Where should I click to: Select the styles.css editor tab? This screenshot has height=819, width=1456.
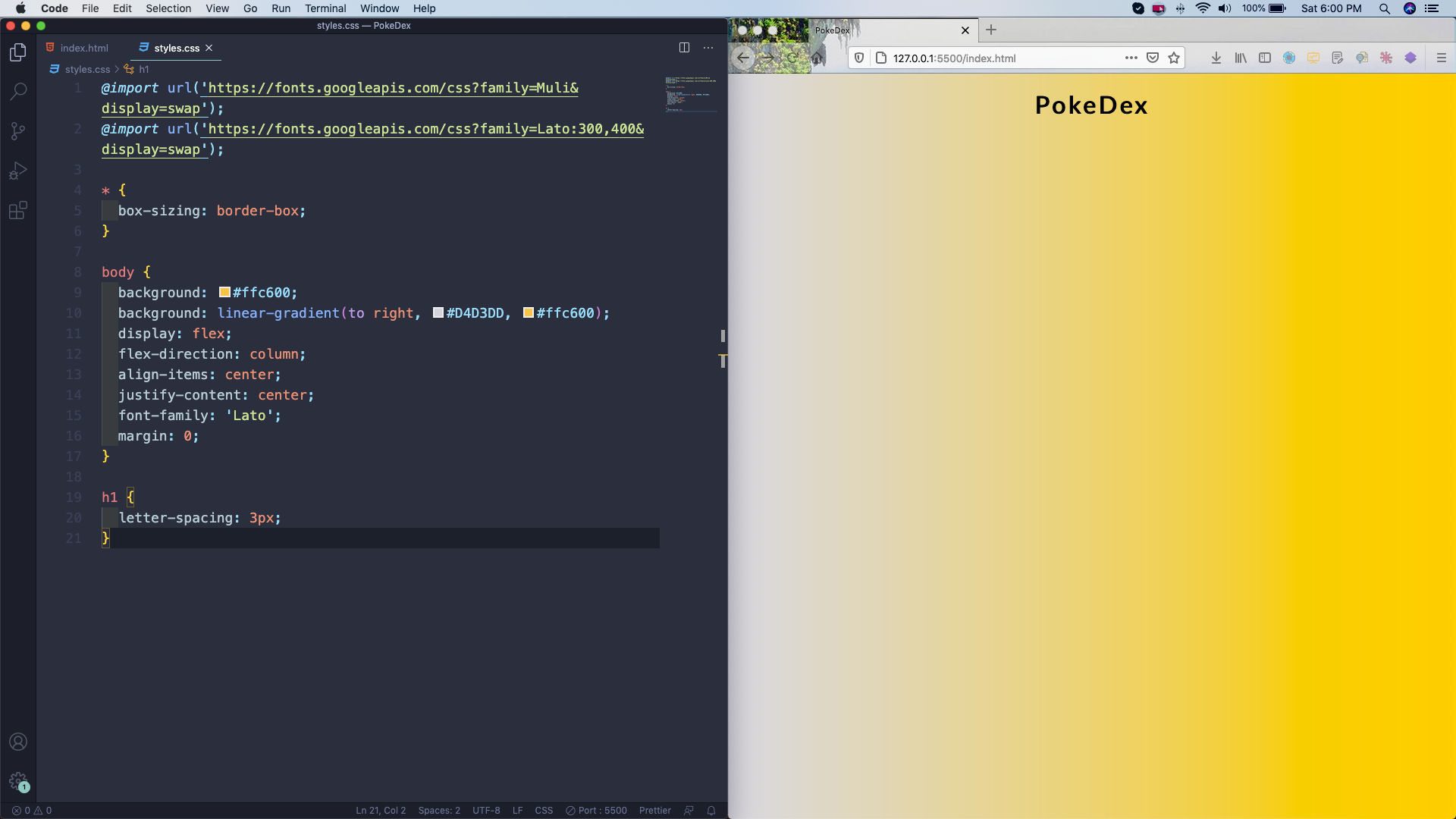click(176, 48)
